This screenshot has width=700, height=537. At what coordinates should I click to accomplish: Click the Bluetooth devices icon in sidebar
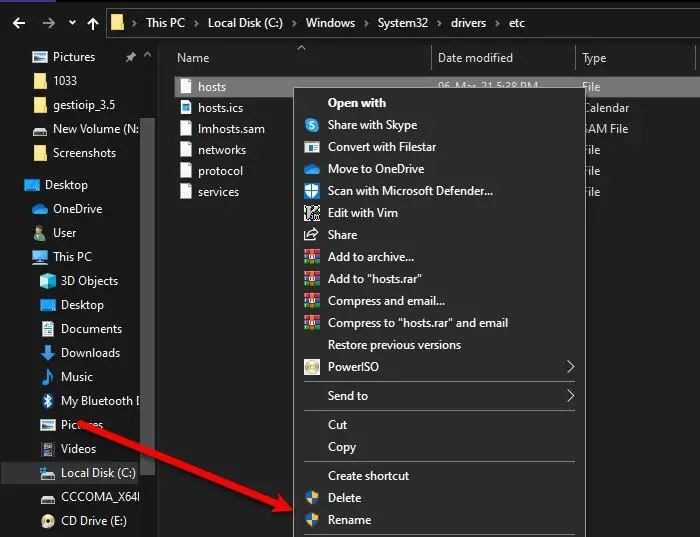pos(48,401)
